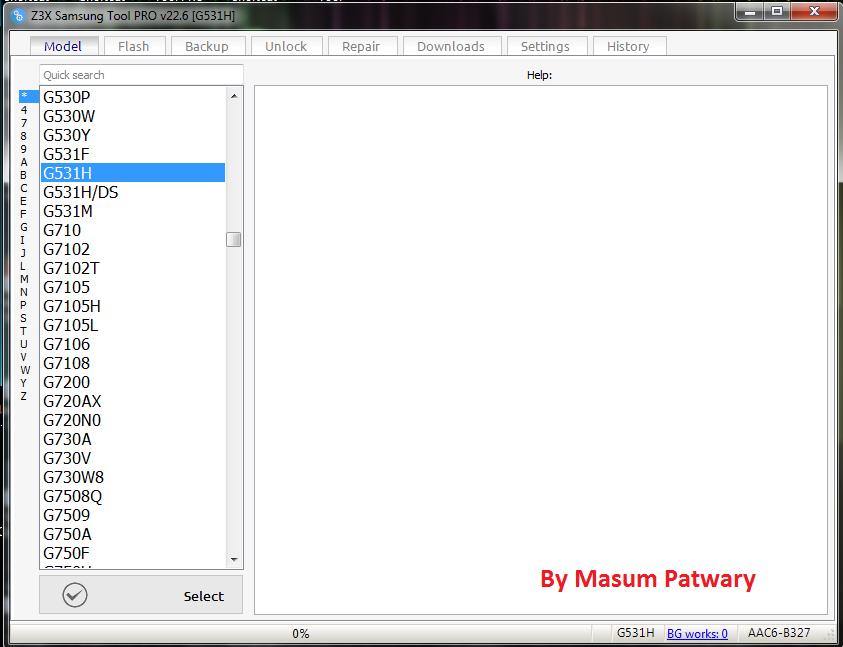This screenshot has width=843, height=647.
Task: Select model G750A in list
Action: pyautogui.click(x=133, y=534)
